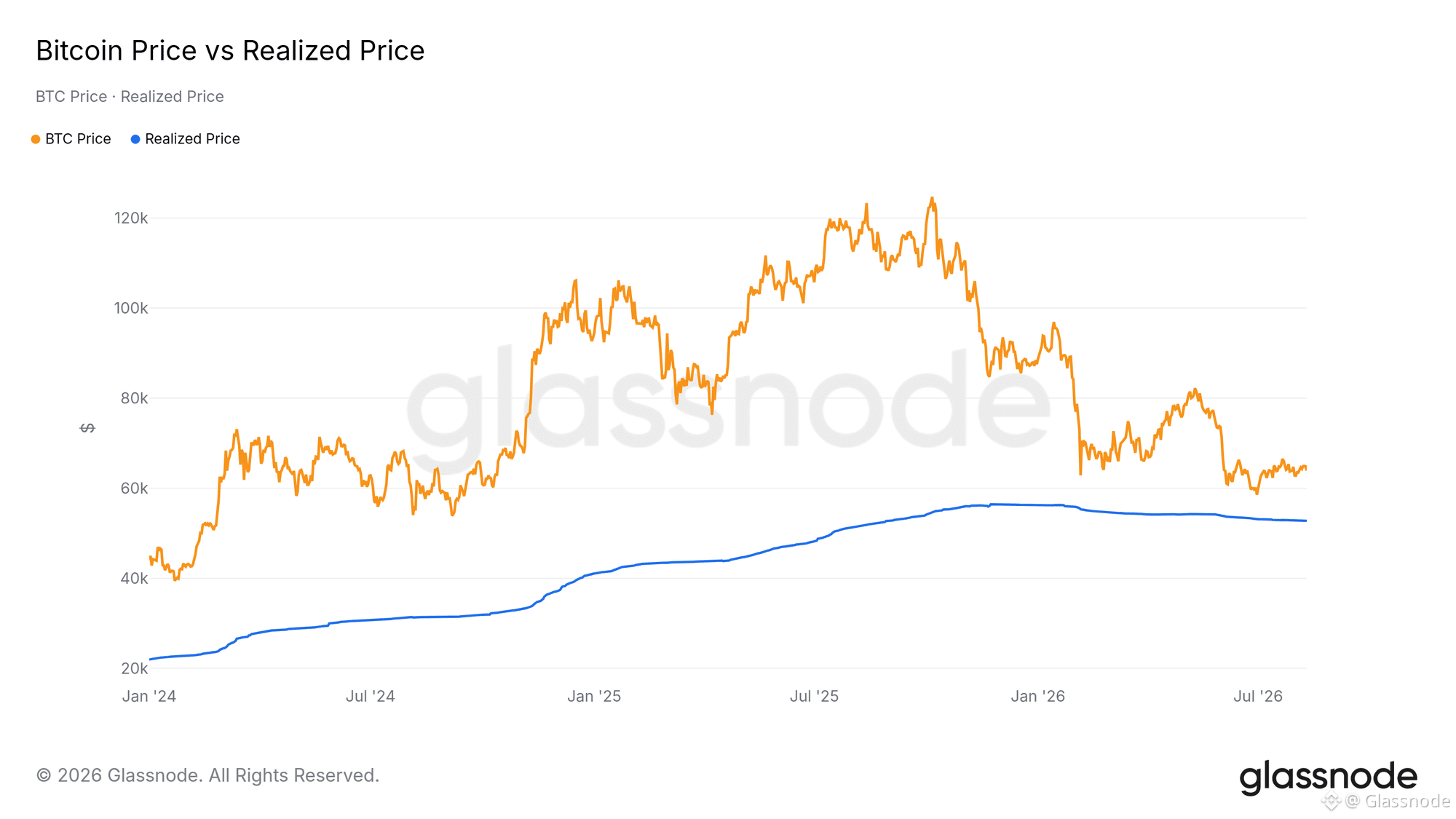
Task: Click the 120k y-axis tick label
Action: point(131,218)
